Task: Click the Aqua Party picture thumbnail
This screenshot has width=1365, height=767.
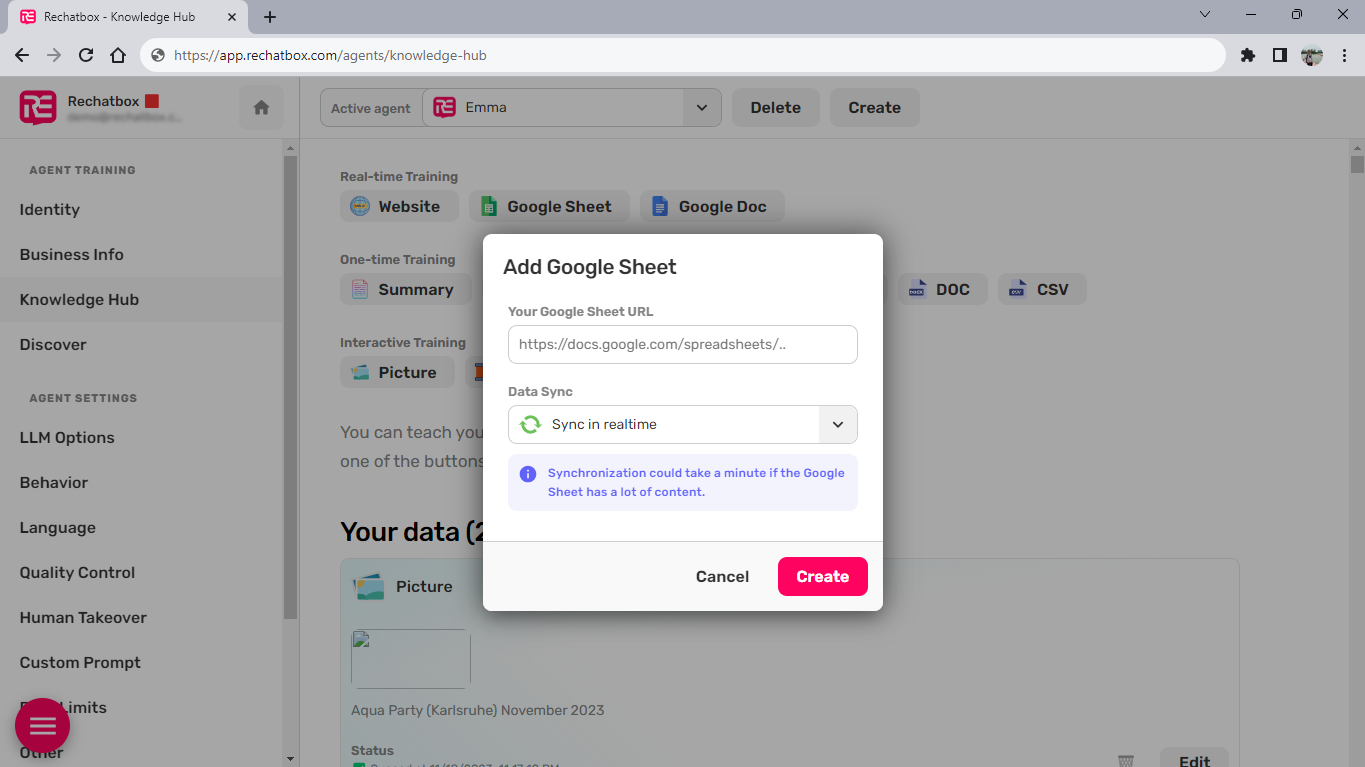Action: click(411, 659)
